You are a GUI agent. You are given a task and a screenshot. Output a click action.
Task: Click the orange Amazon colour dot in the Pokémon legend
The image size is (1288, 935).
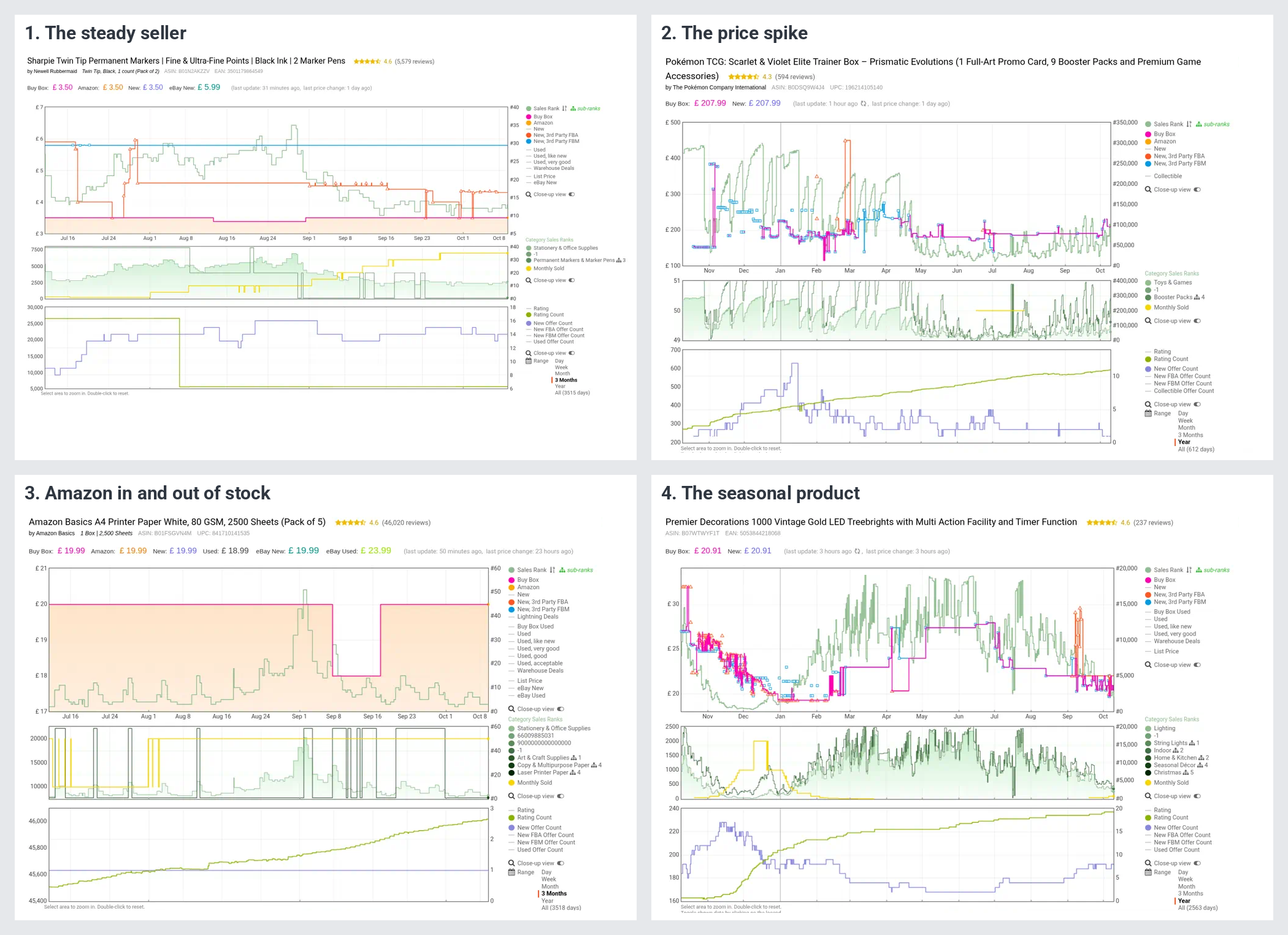[x=1148, y=141]
